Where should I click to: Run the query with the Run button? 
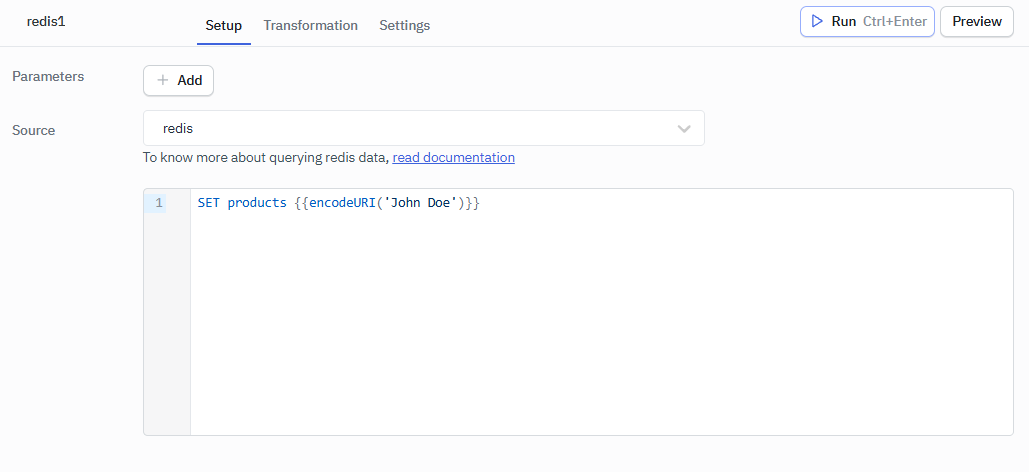pyautogui.click(x=867, y=21)
